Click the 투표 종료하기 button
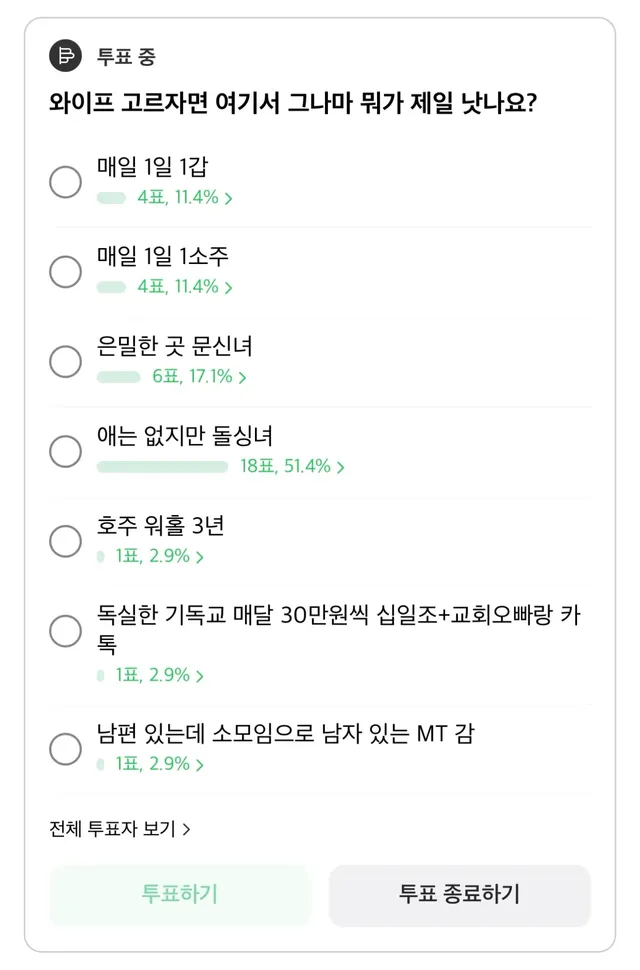640x970 pixels. (x=459, y=893)
